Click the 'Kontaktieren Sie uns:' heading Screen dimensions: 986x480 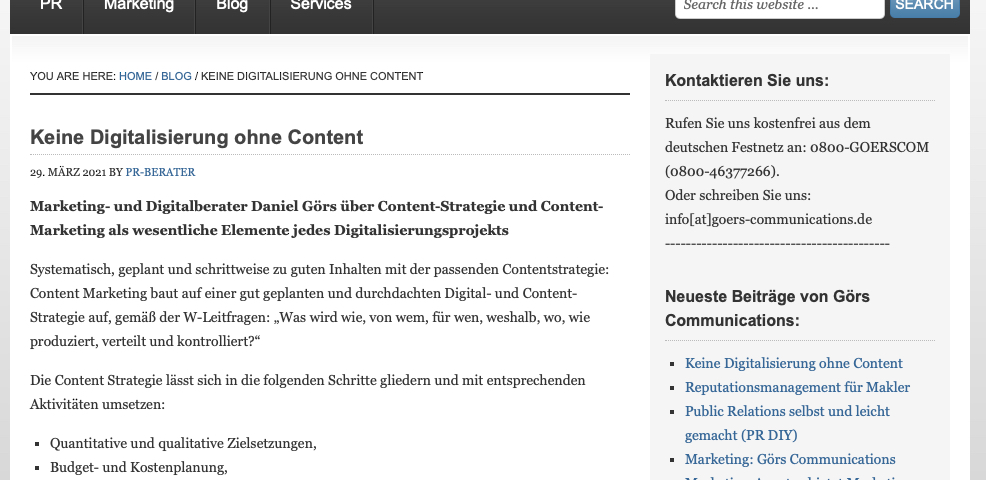(747, 81)
